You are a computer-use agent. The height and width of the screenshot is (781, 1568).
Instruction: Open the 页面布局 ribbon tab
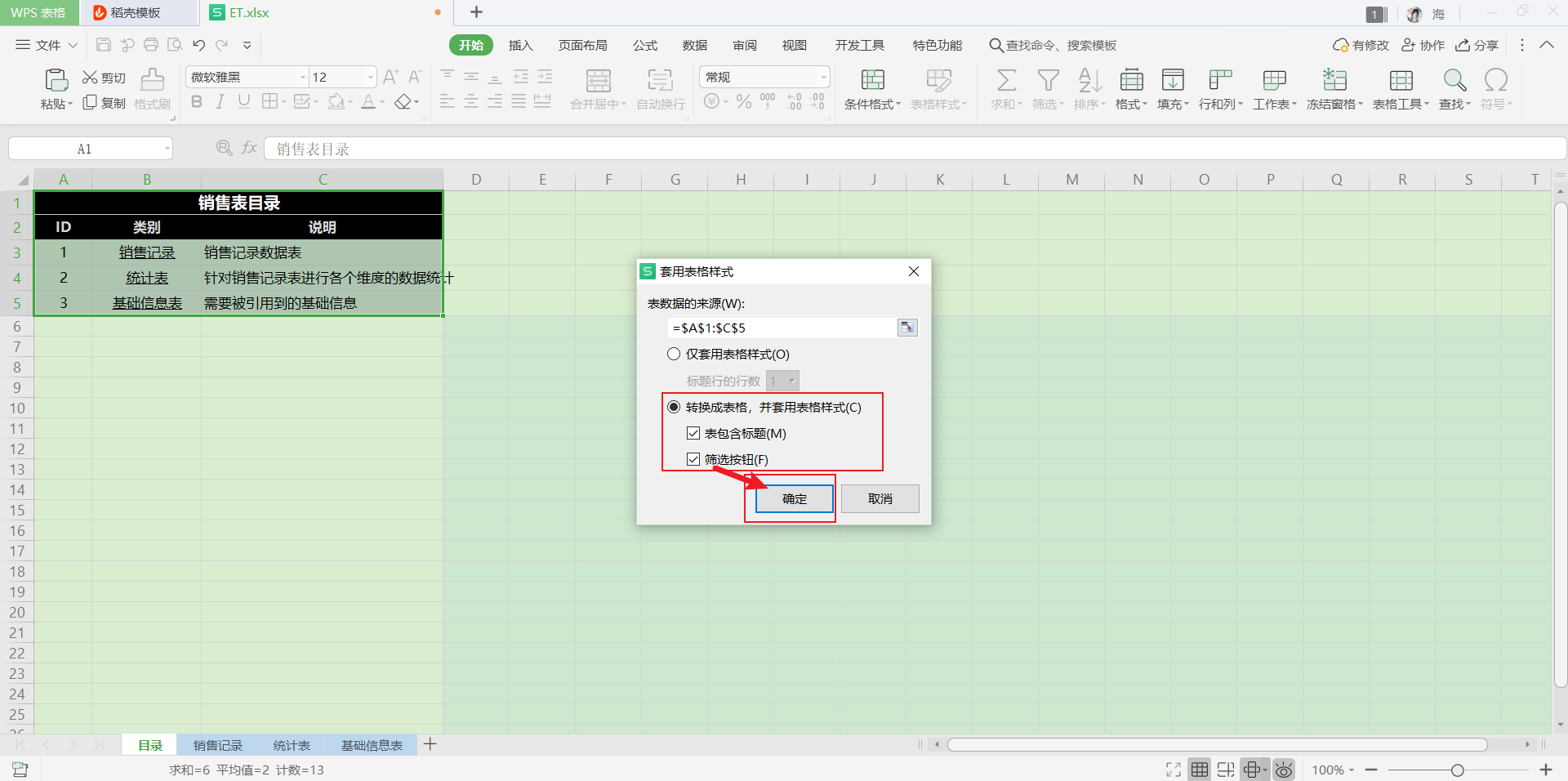point(582,45)
